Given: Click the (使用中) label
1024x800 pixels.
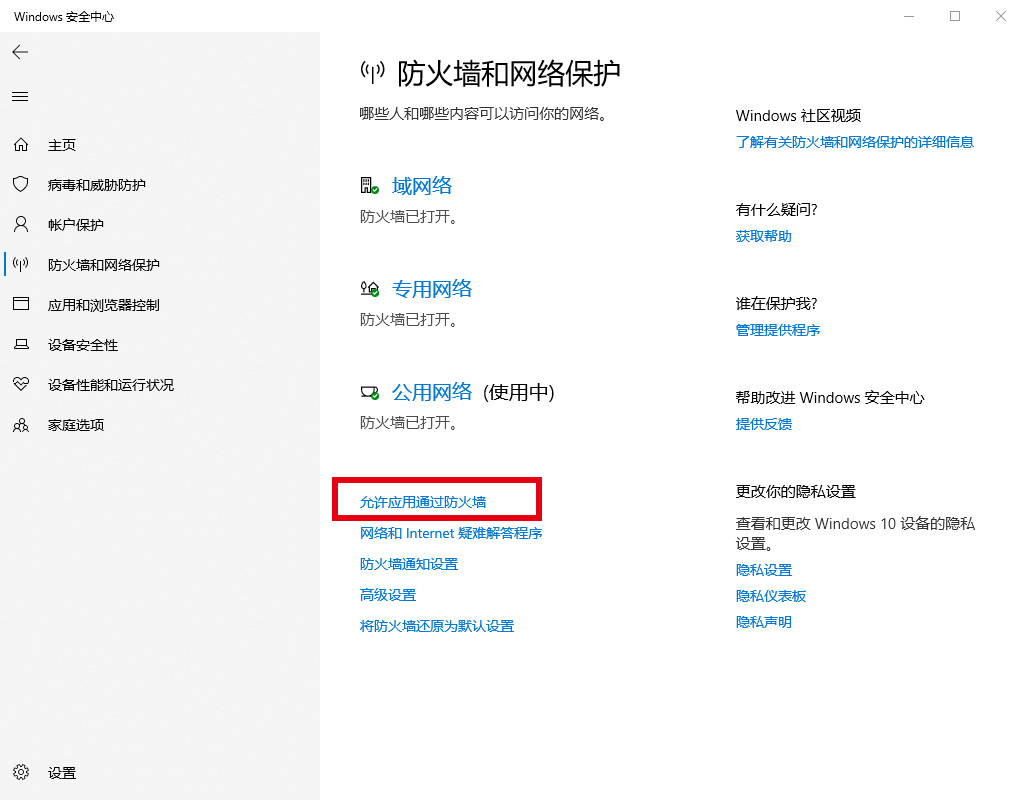Looking at the screenshot, I should [519, 392].
